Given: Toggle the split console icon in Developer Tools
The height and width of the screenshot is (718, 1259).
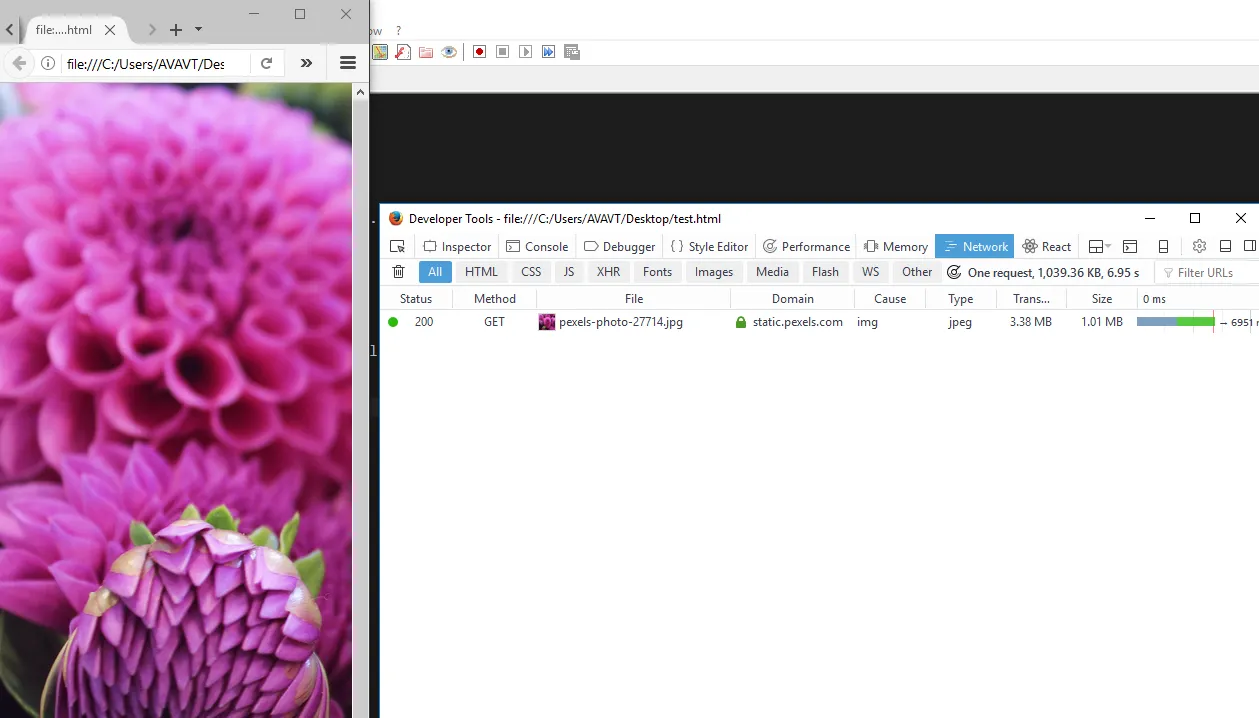Looking at the screenshot, I should point(1130,246).
